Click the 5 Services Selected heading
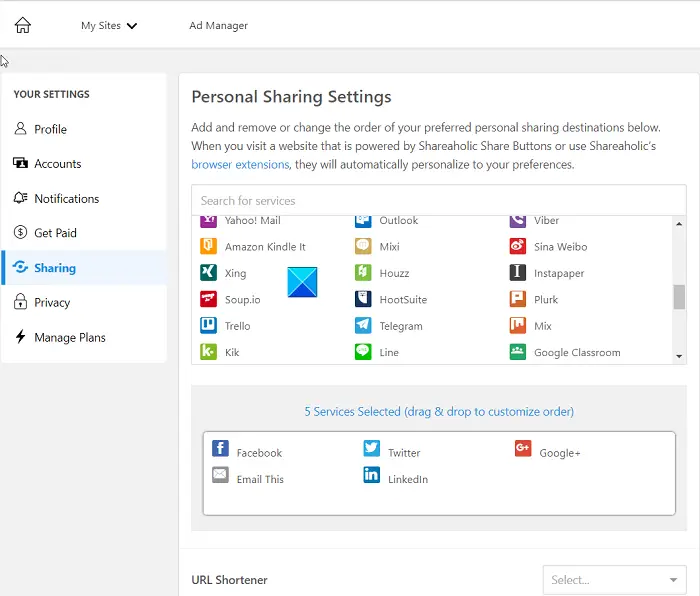The width and height of the screenshot is (700, 596). (x=439, y=411)
